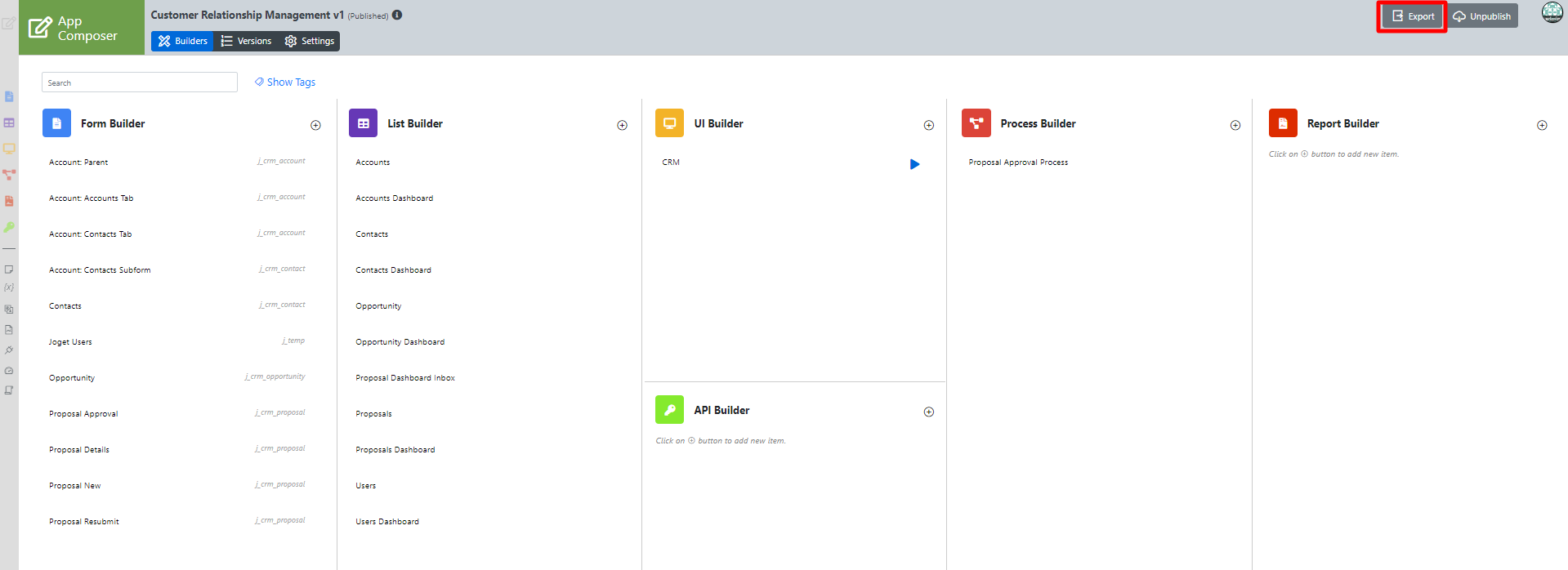Open the Contacts Dashboard list

click(x=393, y=270)
